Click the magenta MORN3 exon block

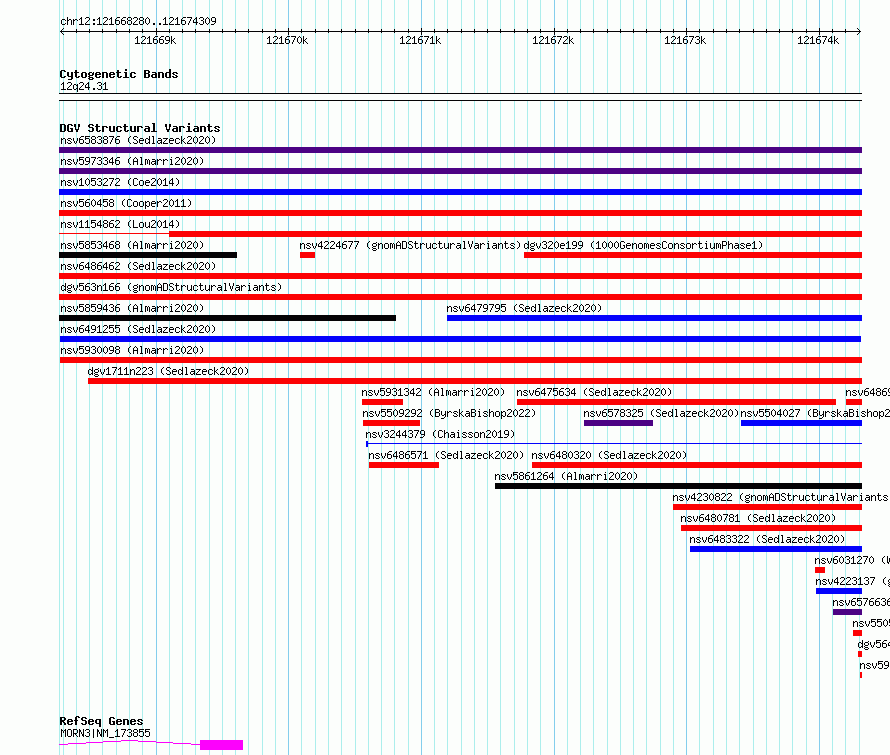click(x=221, y=745)
